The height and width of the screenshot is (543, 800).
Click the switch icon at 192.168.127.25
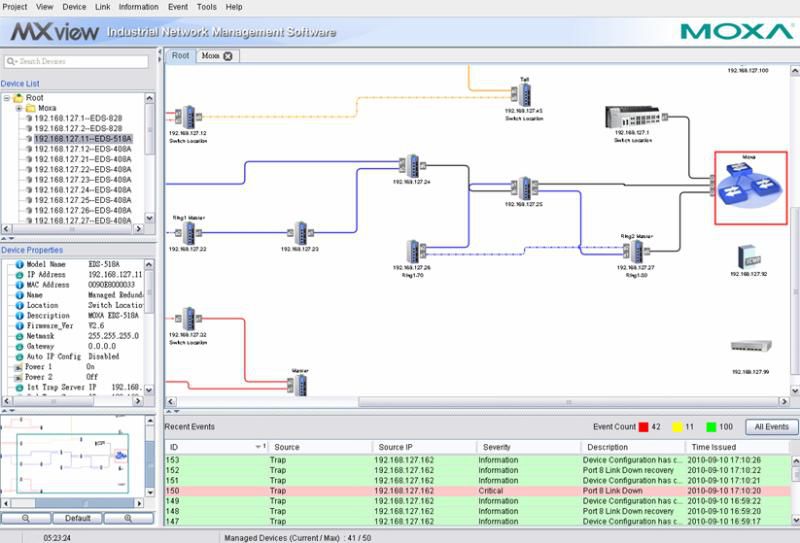pos(524,188)
